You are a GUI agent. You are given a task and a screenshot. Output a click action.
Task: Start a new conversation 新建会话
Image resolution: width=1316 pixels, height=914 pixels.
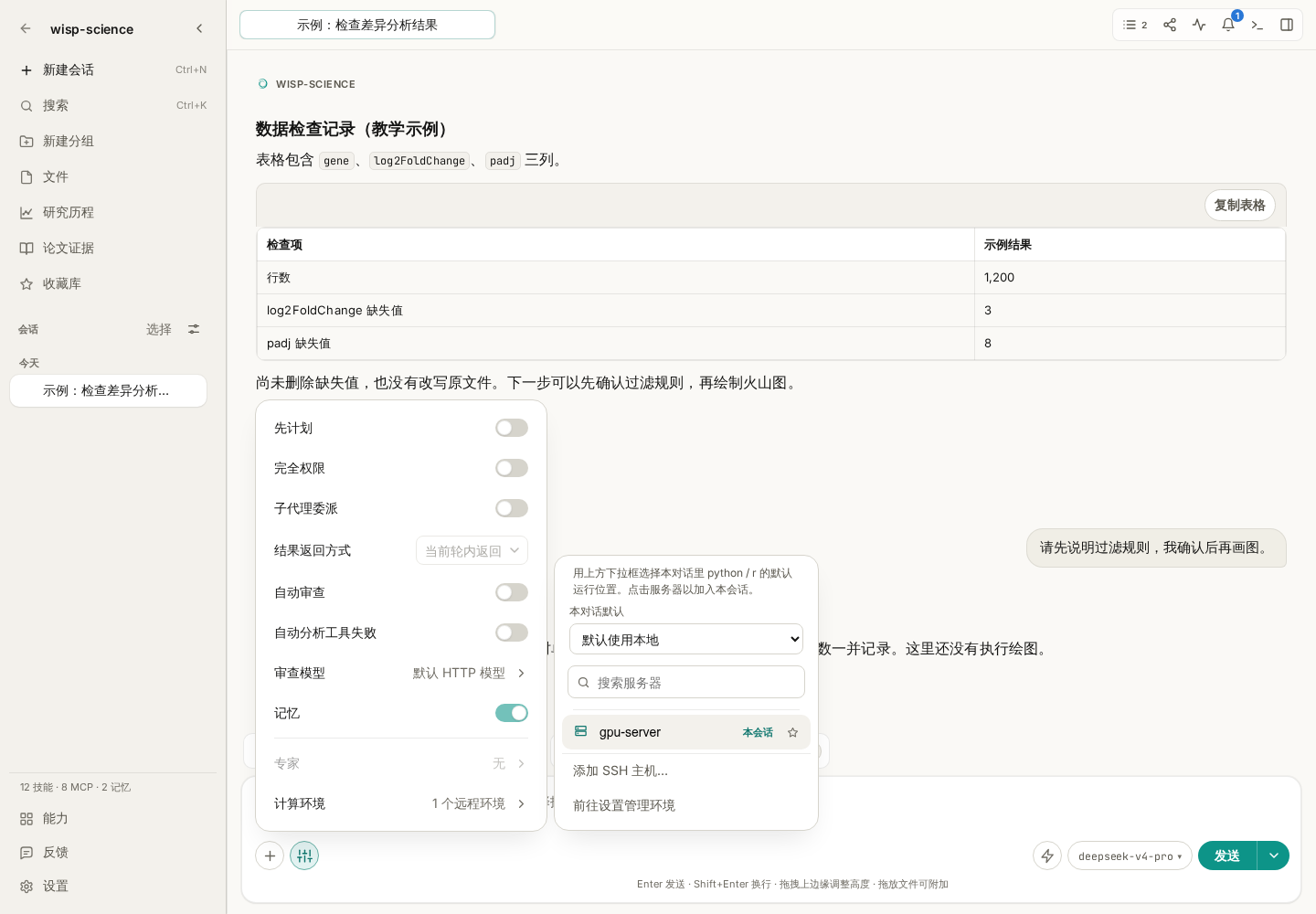point(113,69)
